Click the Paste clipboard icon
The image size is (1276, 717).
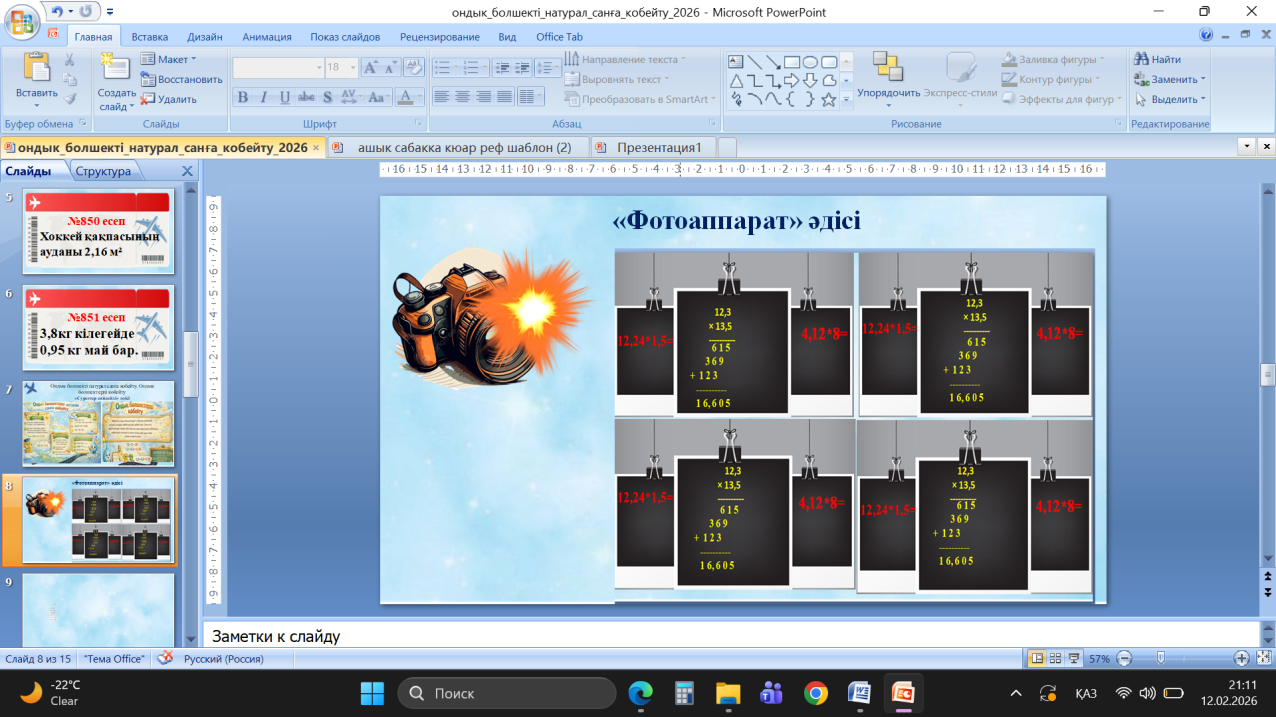(x=37, y=68)
